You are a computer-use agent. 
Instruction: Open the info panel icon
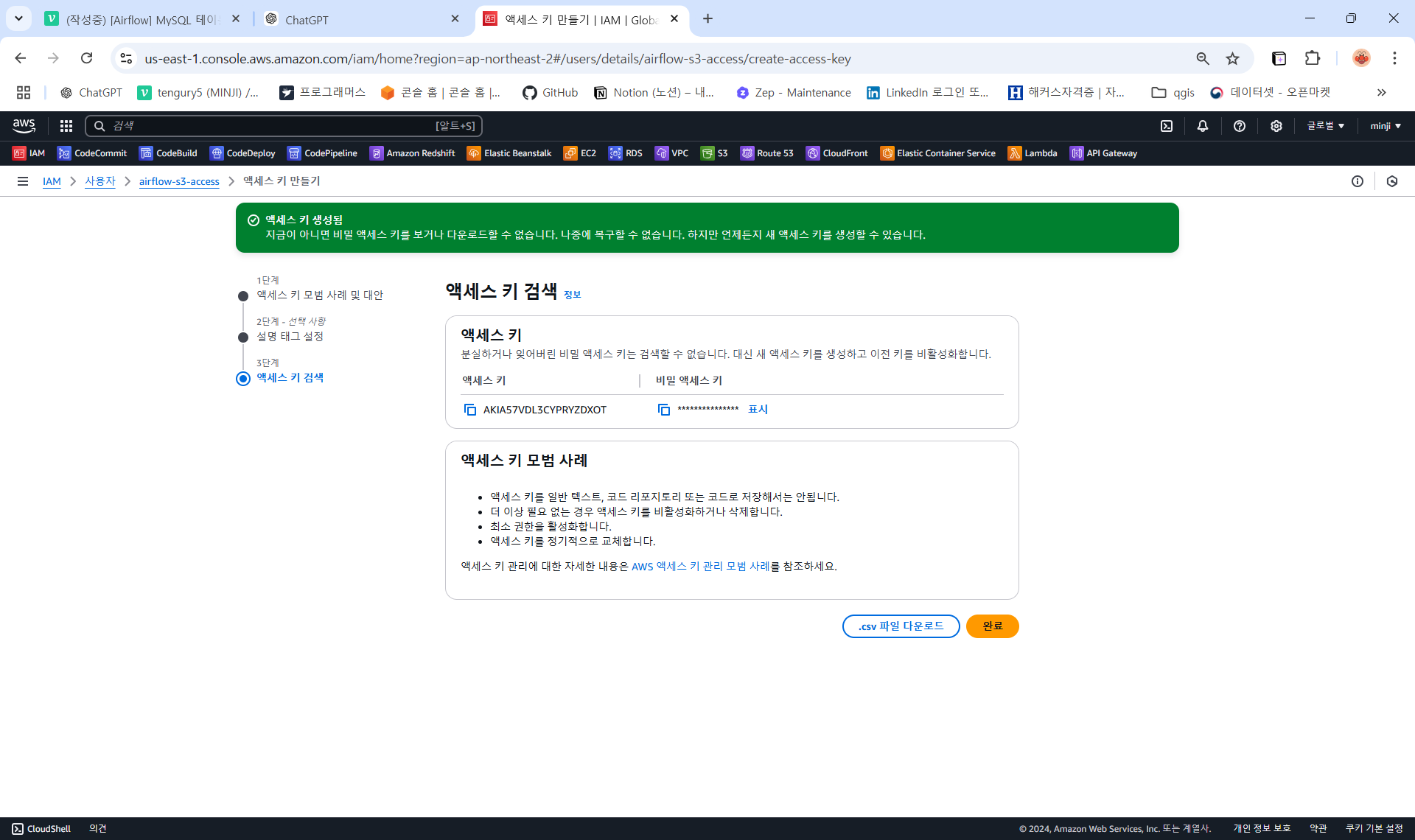click(x=1358, y=181)
